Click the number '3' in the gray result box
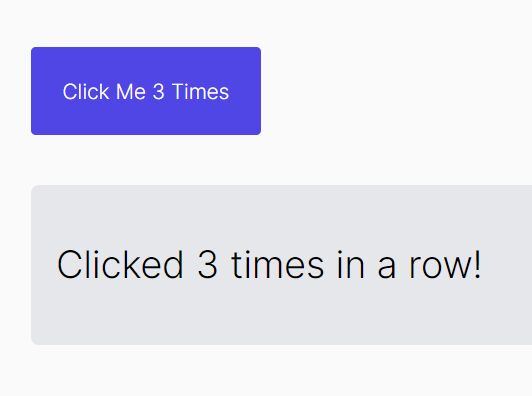Screen dimensions: 532x396 coord(207,264)
